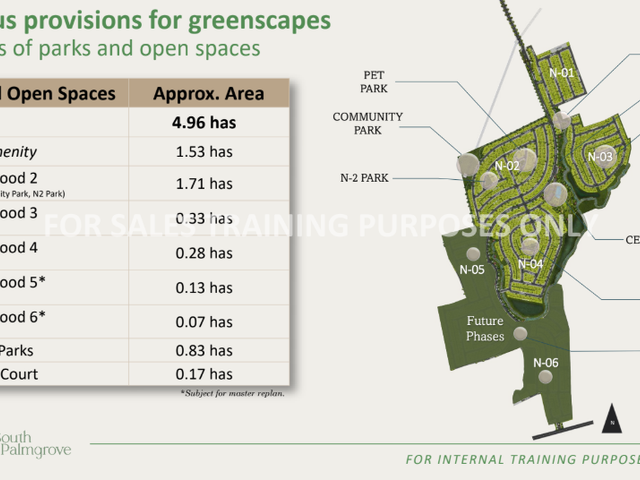Viewport: 640px width, 480px height.
Task: Click the N-2 Park circle marker
Action: click(x=489, y=180)
